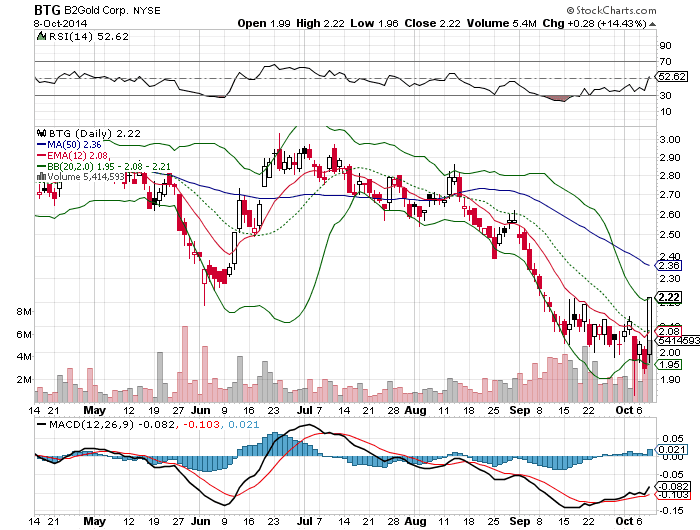
Task: Click the 2.36 MA price tag on axis
Action: [668, 266]
